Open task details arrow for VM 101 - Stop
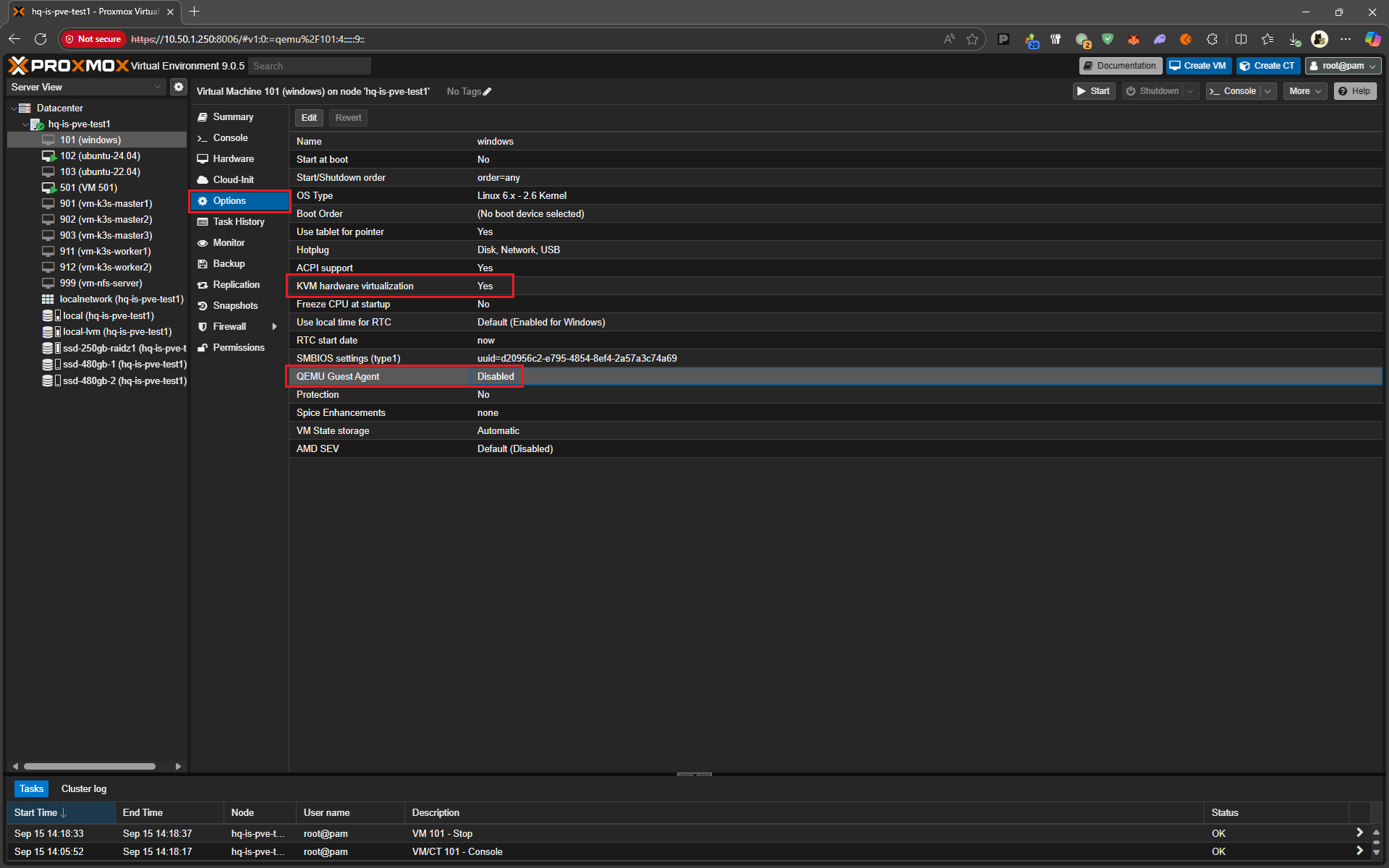This screenshot has height=868, width=1389. (x=1359, y=833)
